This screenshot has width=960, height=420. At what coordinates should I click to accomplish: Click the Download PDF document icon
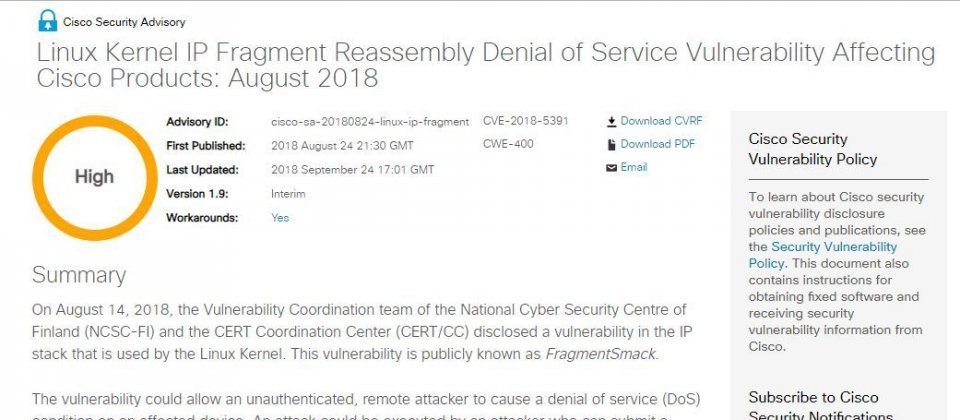tap(611, 144)
